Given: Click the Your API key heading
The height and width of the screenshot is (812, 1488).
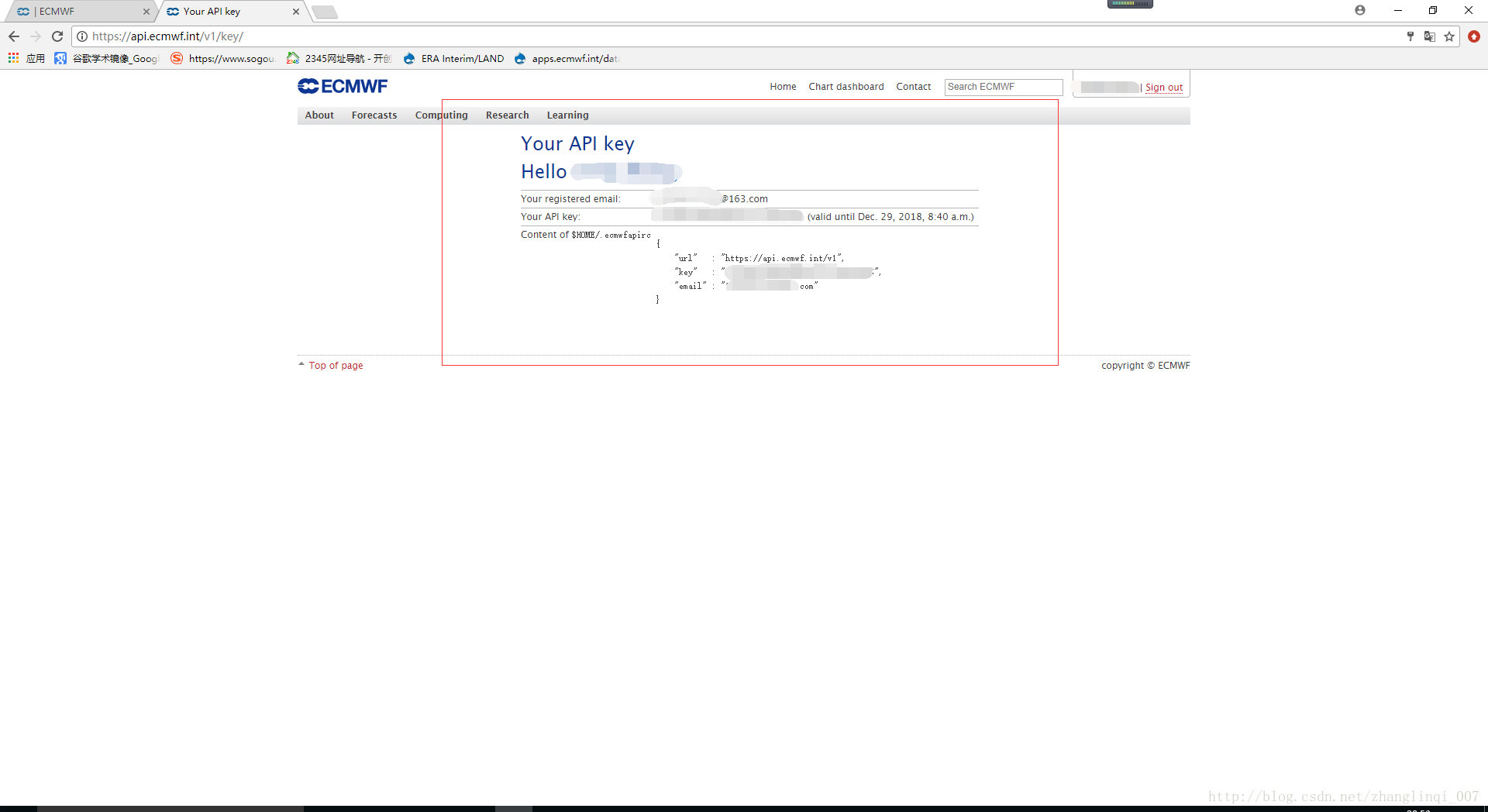Looking at the screenshot, I should point(577,144).
